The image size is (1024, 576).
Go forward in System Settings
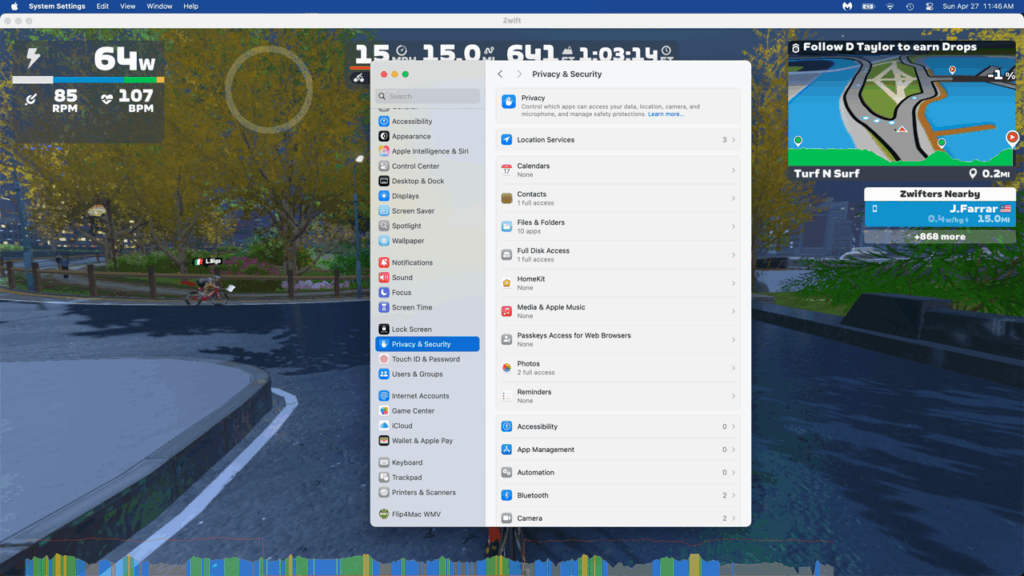[519, 74]
